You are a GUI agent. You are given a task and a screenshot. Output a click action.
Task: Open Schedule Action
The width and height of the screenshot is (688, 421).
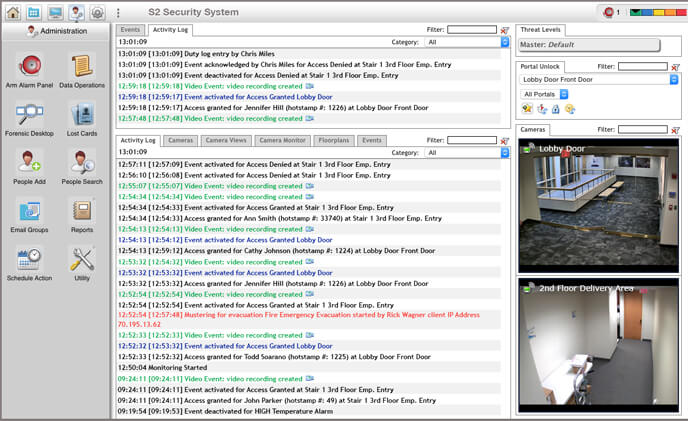tap(29, 264)
